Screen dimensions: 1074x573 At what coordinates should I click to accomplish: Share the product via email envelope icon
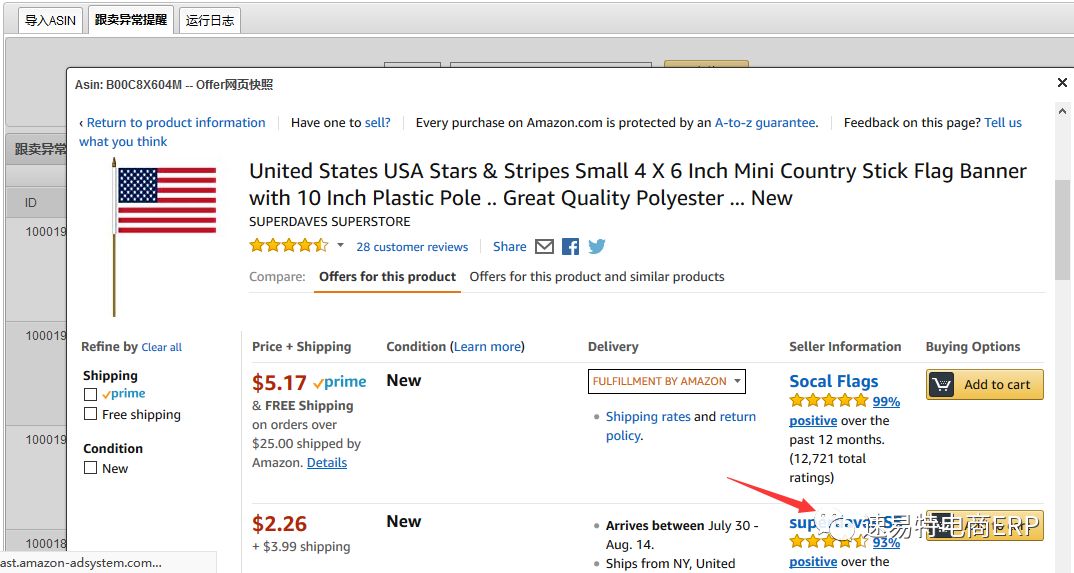point(544,246)
